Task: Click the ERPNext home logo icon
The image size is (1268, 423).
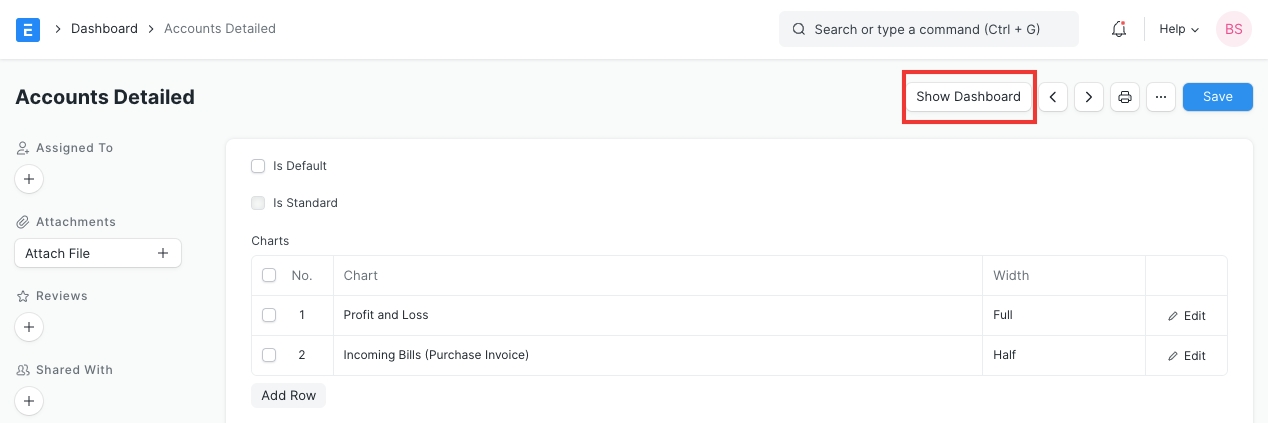Action: pos(28,29)
